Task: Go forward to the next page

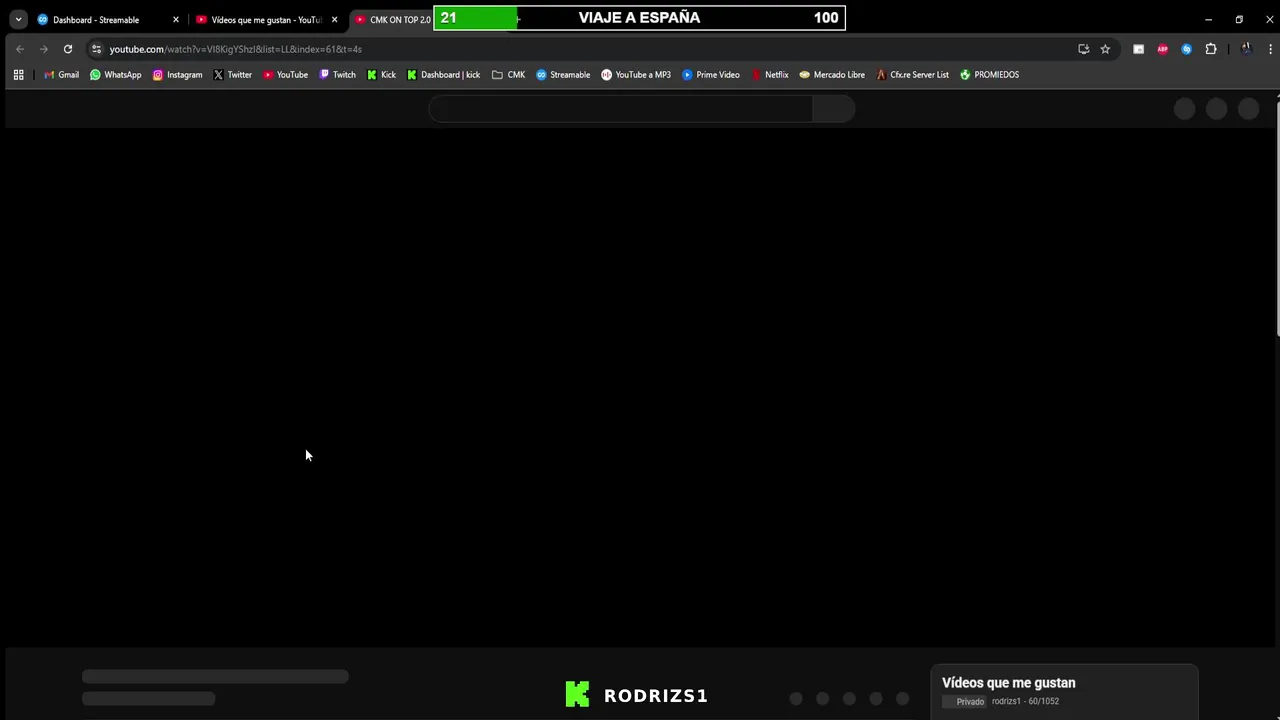Action: [x=44, y=49]
